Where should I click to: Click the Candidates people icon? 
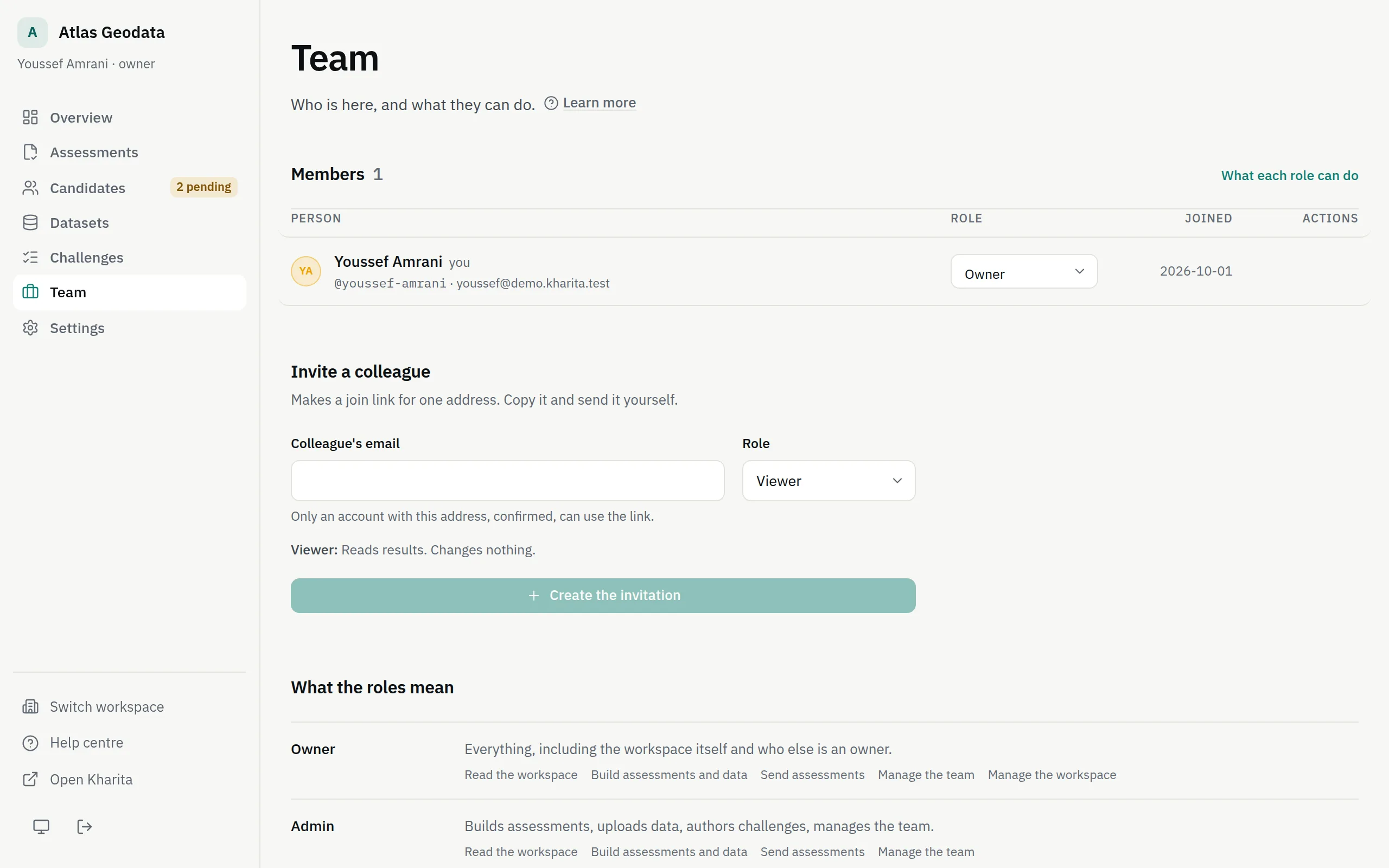[30, 188]
